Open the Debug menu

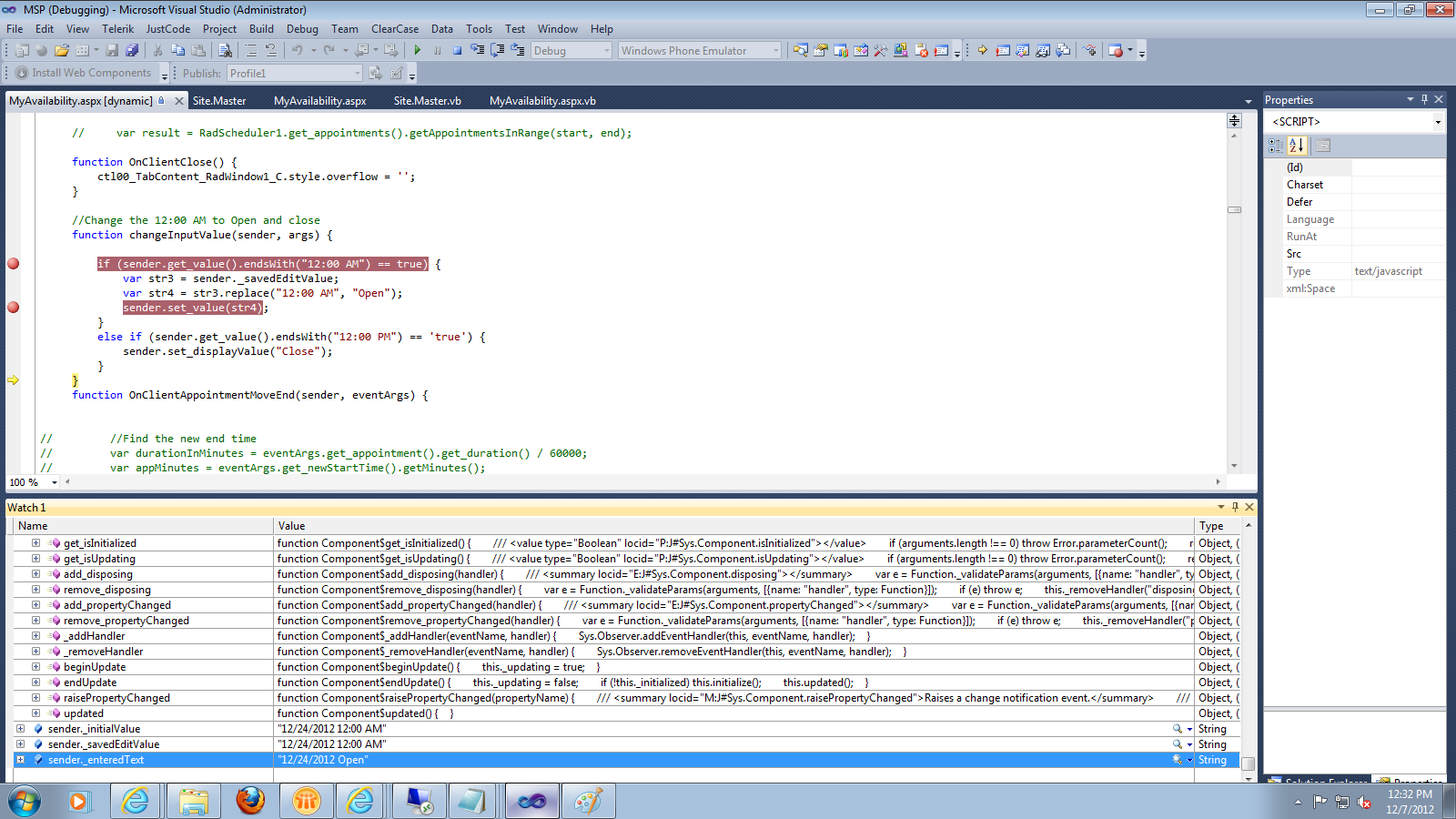[x=302, y=29]
